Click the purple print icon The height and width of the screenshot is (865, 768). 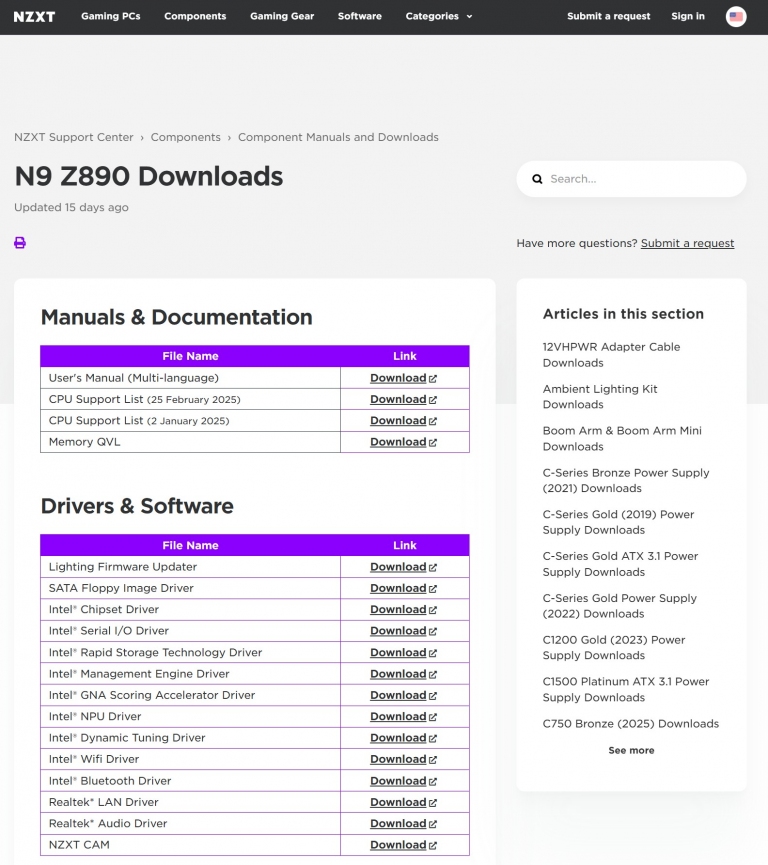(x=20, y=243)
